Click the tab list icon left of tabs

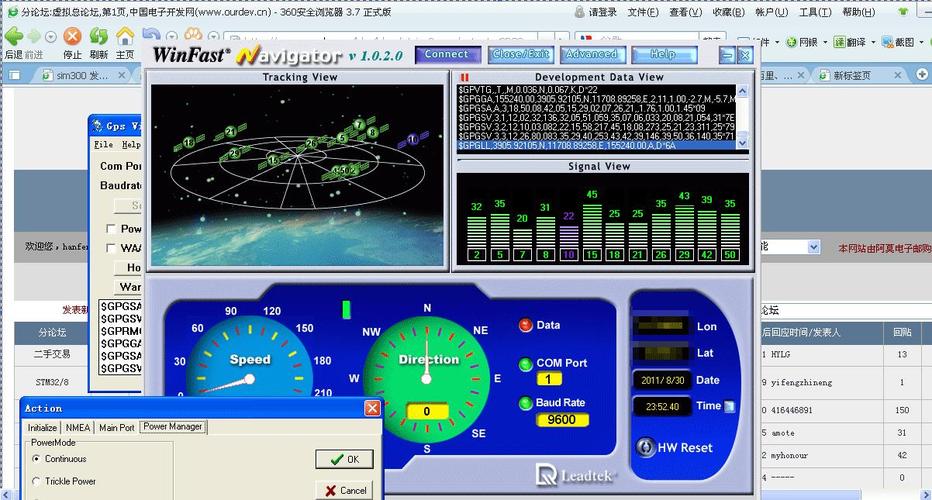click(x=14, y=76)
